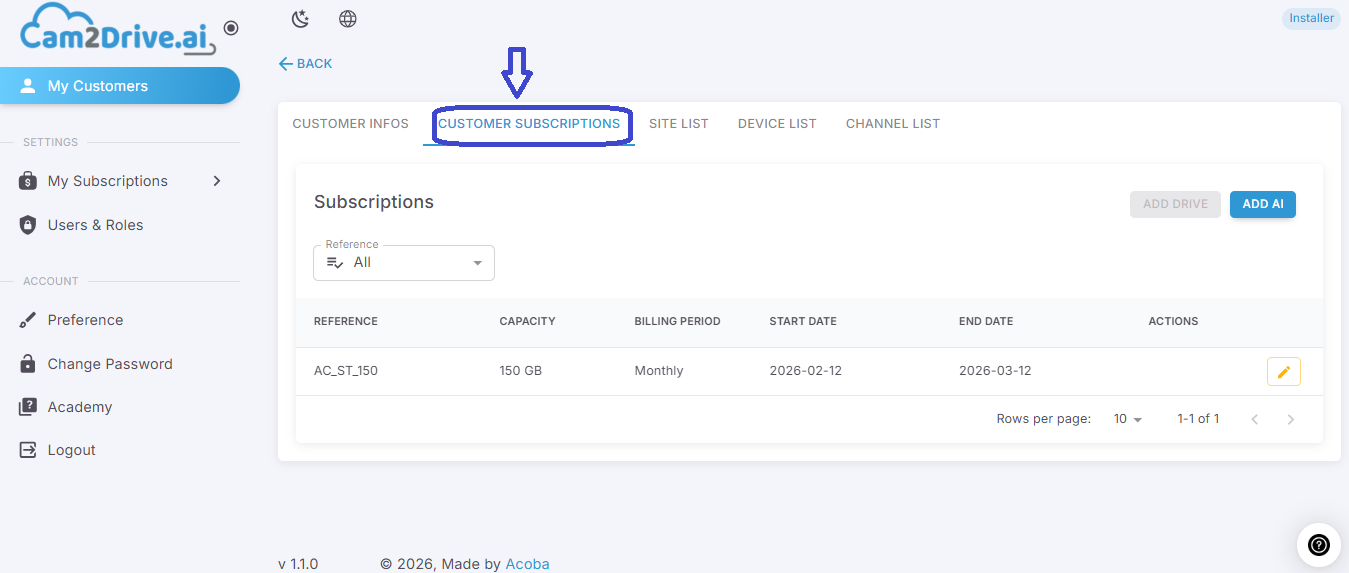Switch to the Customer Infos tab
1349x573 pixels.
click(350, 124)
